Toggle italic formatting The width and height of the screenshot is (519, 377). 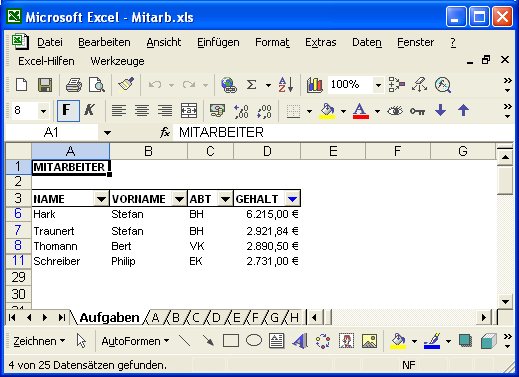pyautogui.click(x=89, y=110)
